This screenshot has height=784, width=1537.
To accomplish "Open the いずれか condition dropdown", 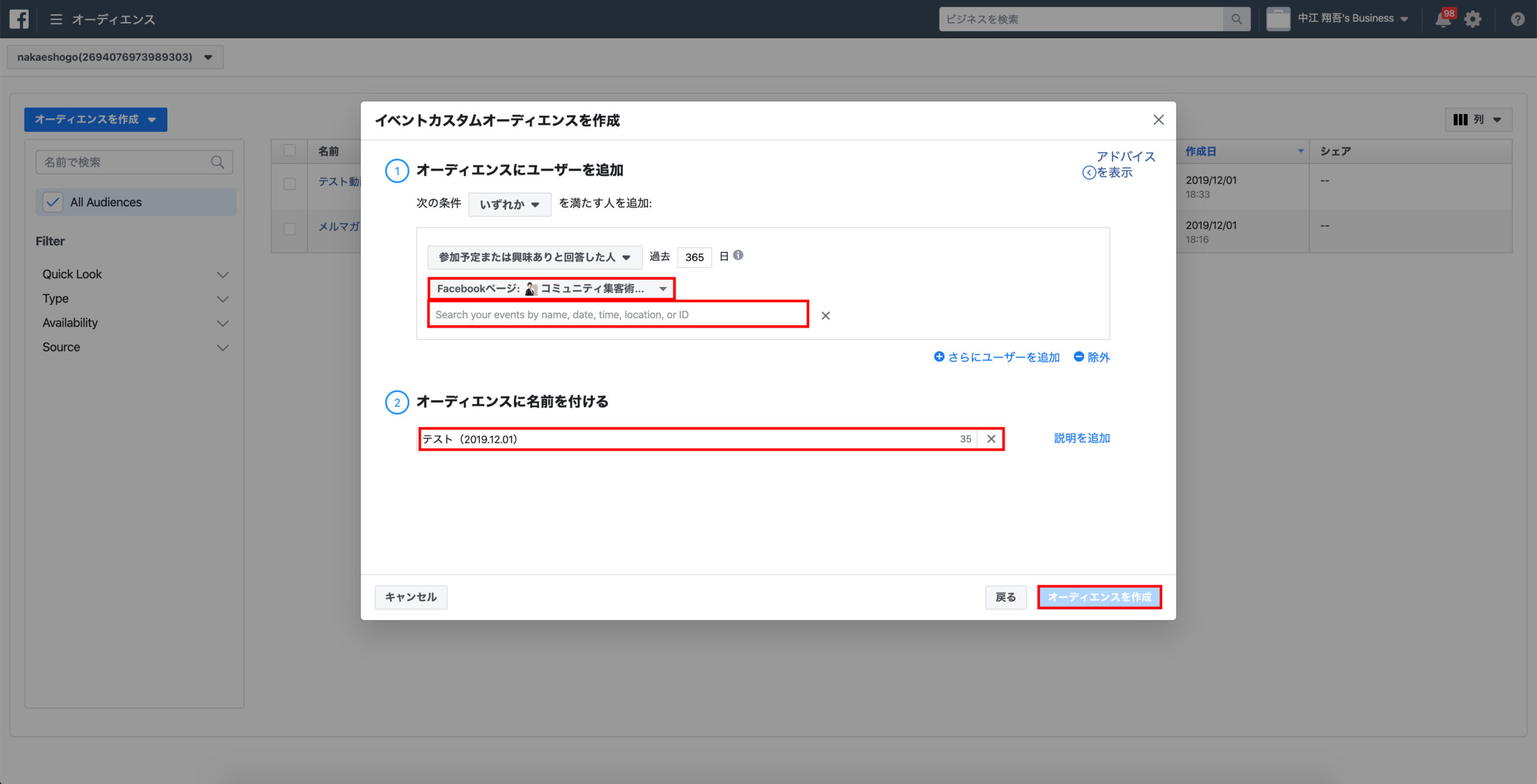I will [509, 205].
